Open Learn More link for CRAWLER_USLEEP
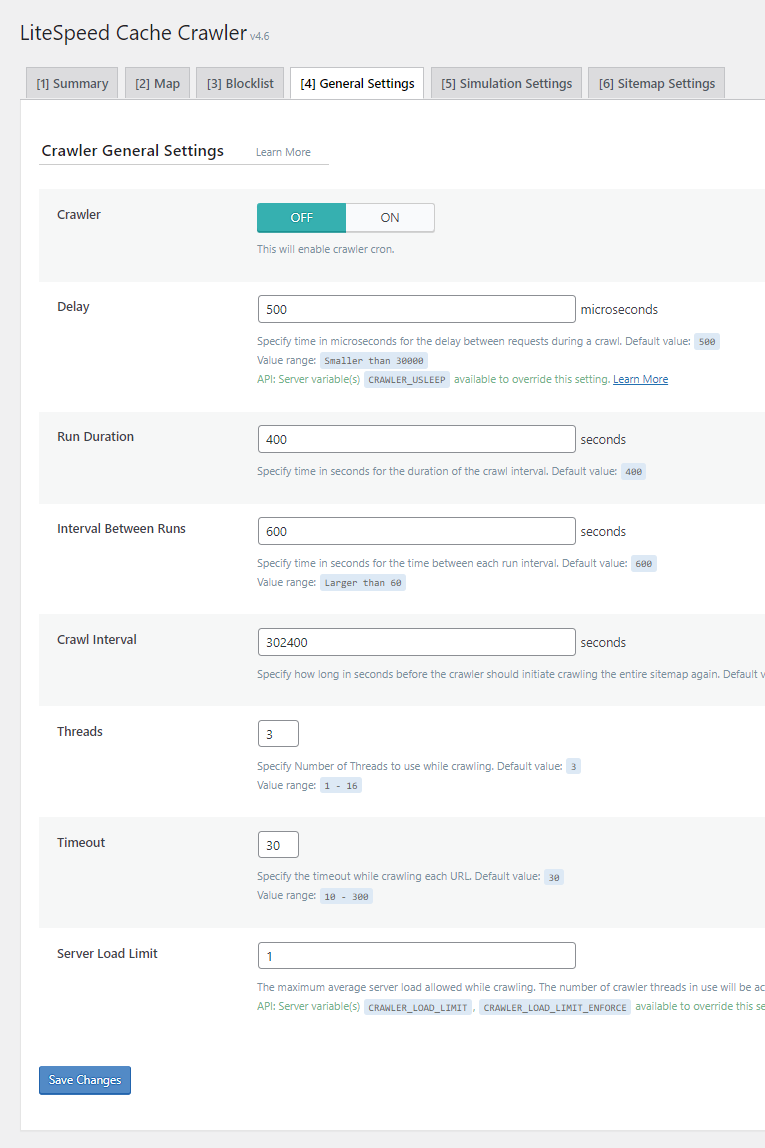Viewport: 765px width, 1148px height. coord(640,380)
